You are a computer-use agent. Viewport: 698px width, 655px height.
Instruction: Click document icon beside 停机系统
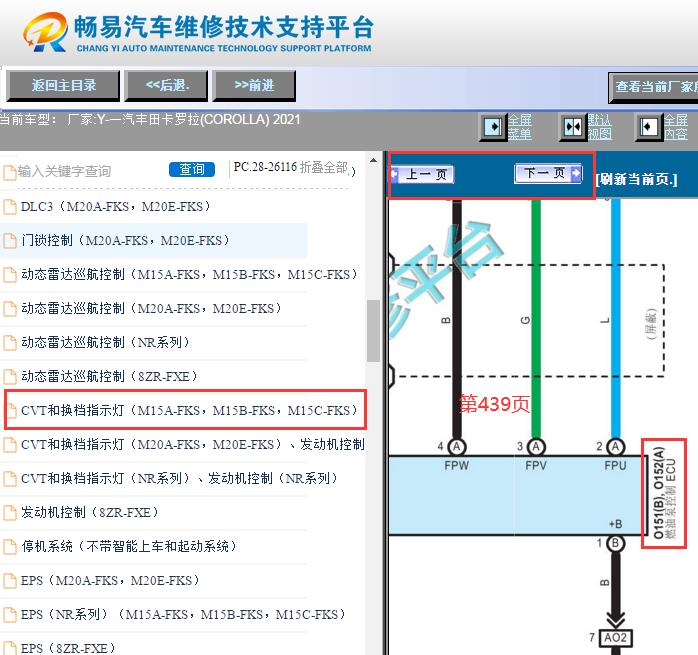[x=10, y=546]
